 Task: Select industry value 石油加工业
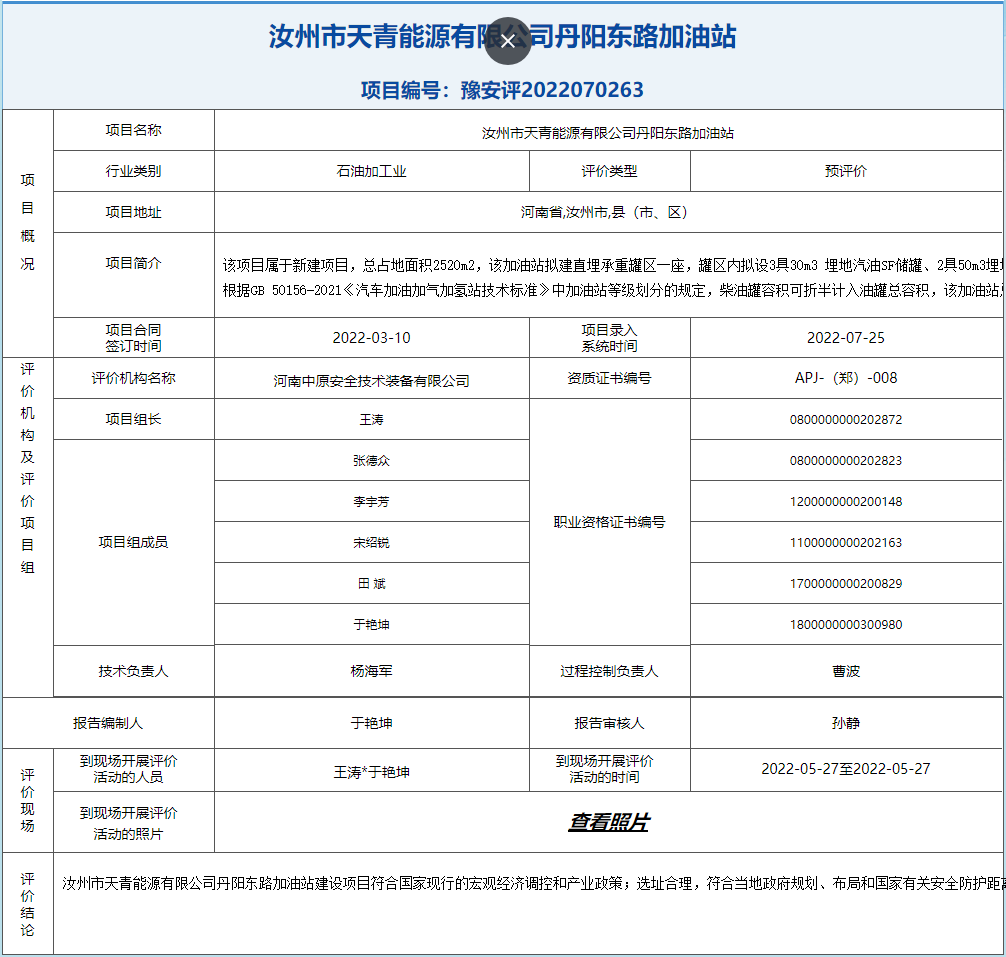click(371, 171)
